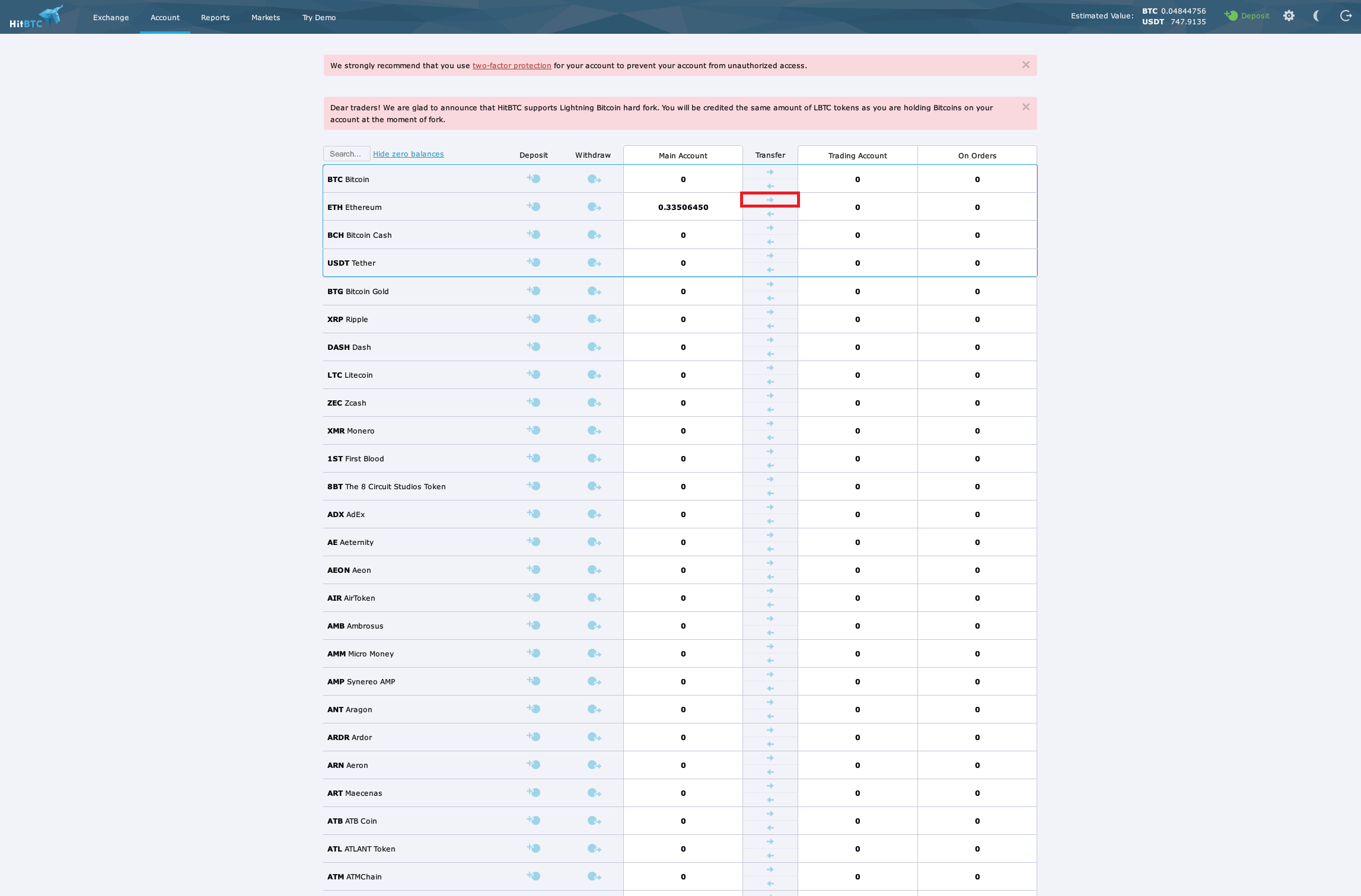
Task: Select the DASH Dash row label
Action: [349, 347]
